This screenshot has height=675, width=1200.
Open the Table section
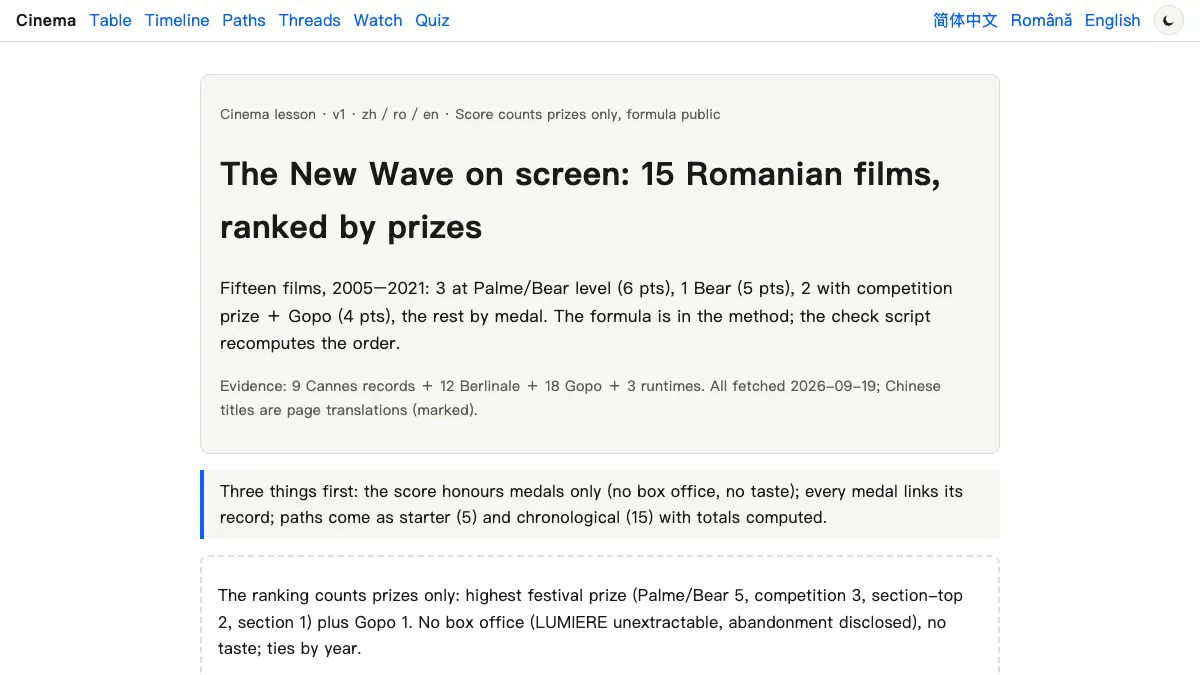110,20
